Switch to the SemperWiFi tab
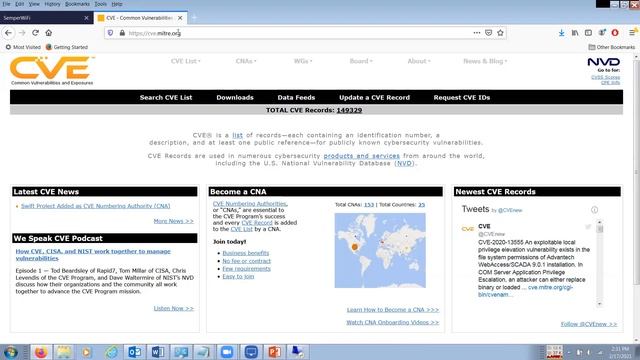The image size is (640, 360). 46,18
